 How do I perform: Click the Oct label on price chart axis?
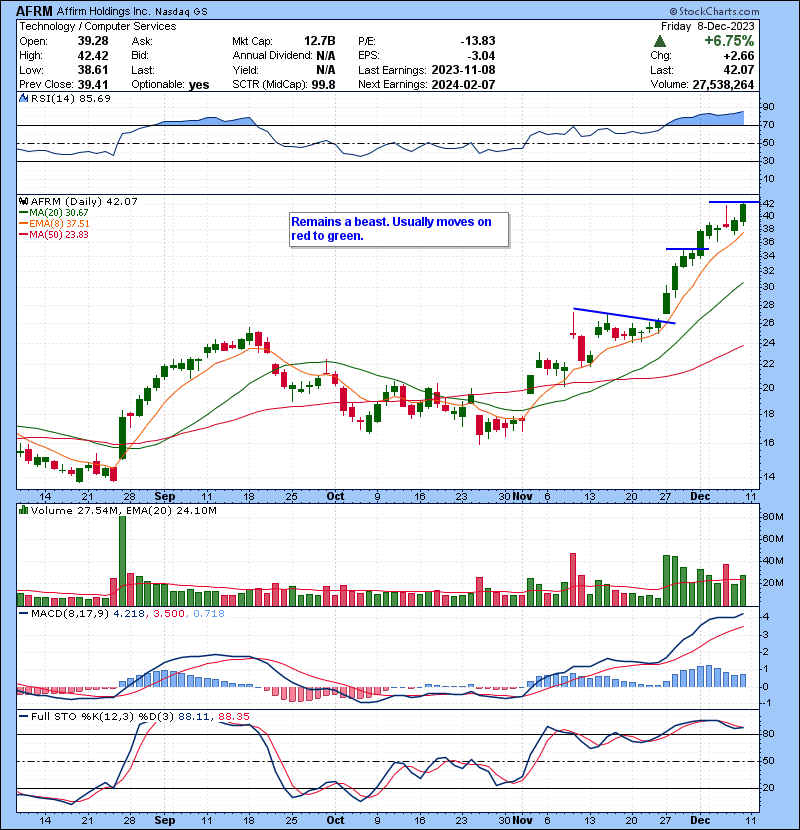(335, 497)
